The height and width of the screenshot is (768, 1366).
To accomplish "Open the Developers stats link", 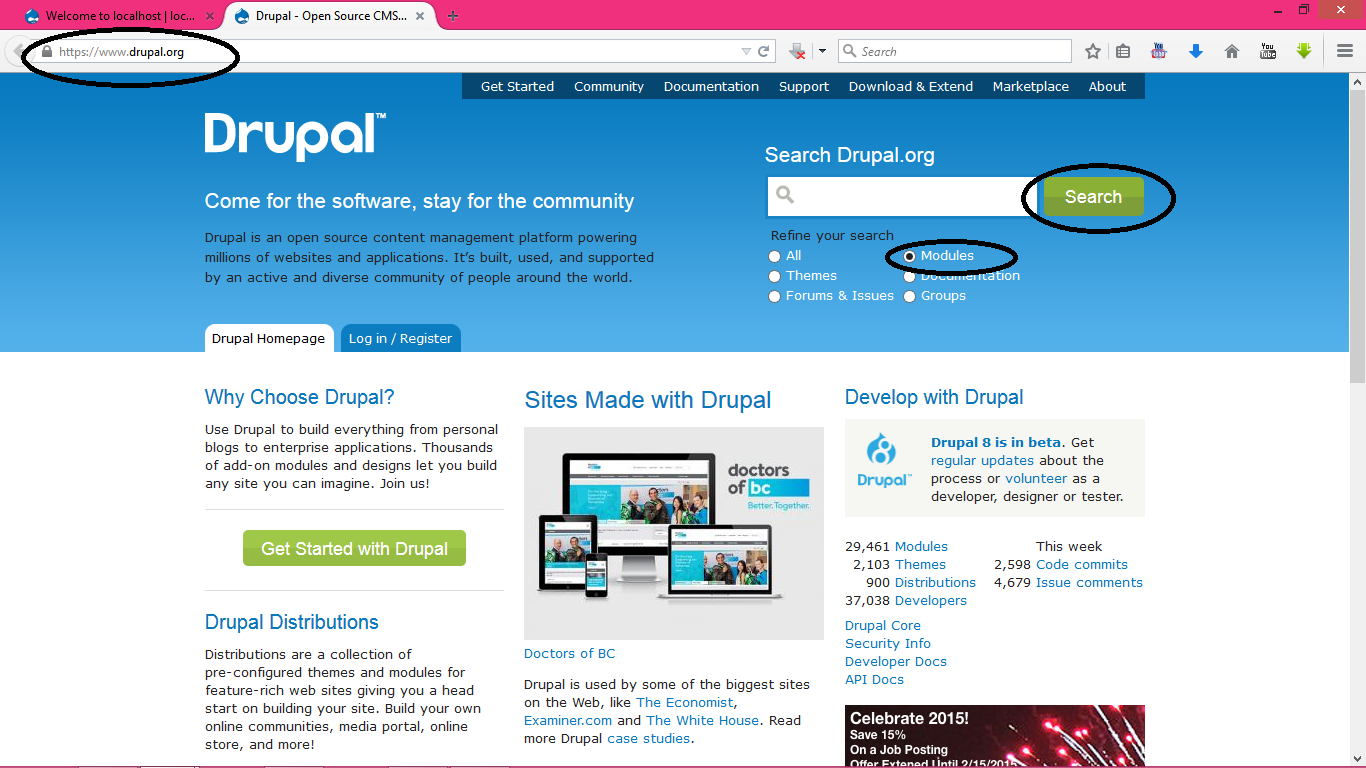I will tap(931, 600).
